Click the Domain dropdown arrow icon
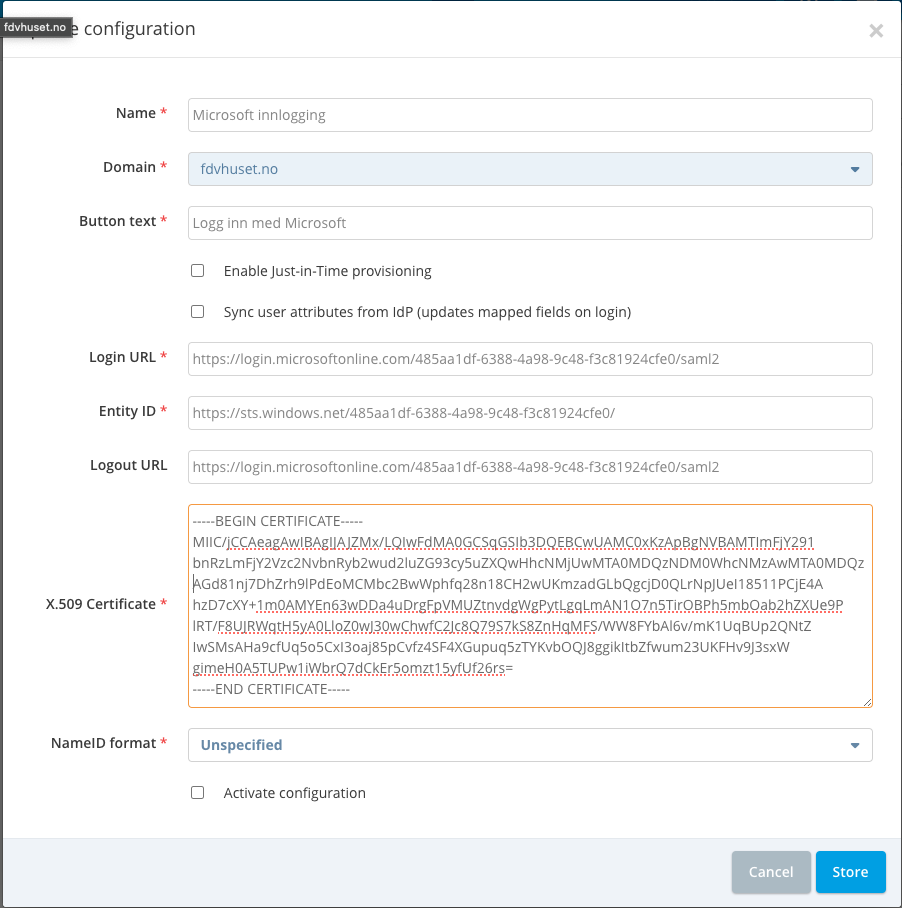 855,169
